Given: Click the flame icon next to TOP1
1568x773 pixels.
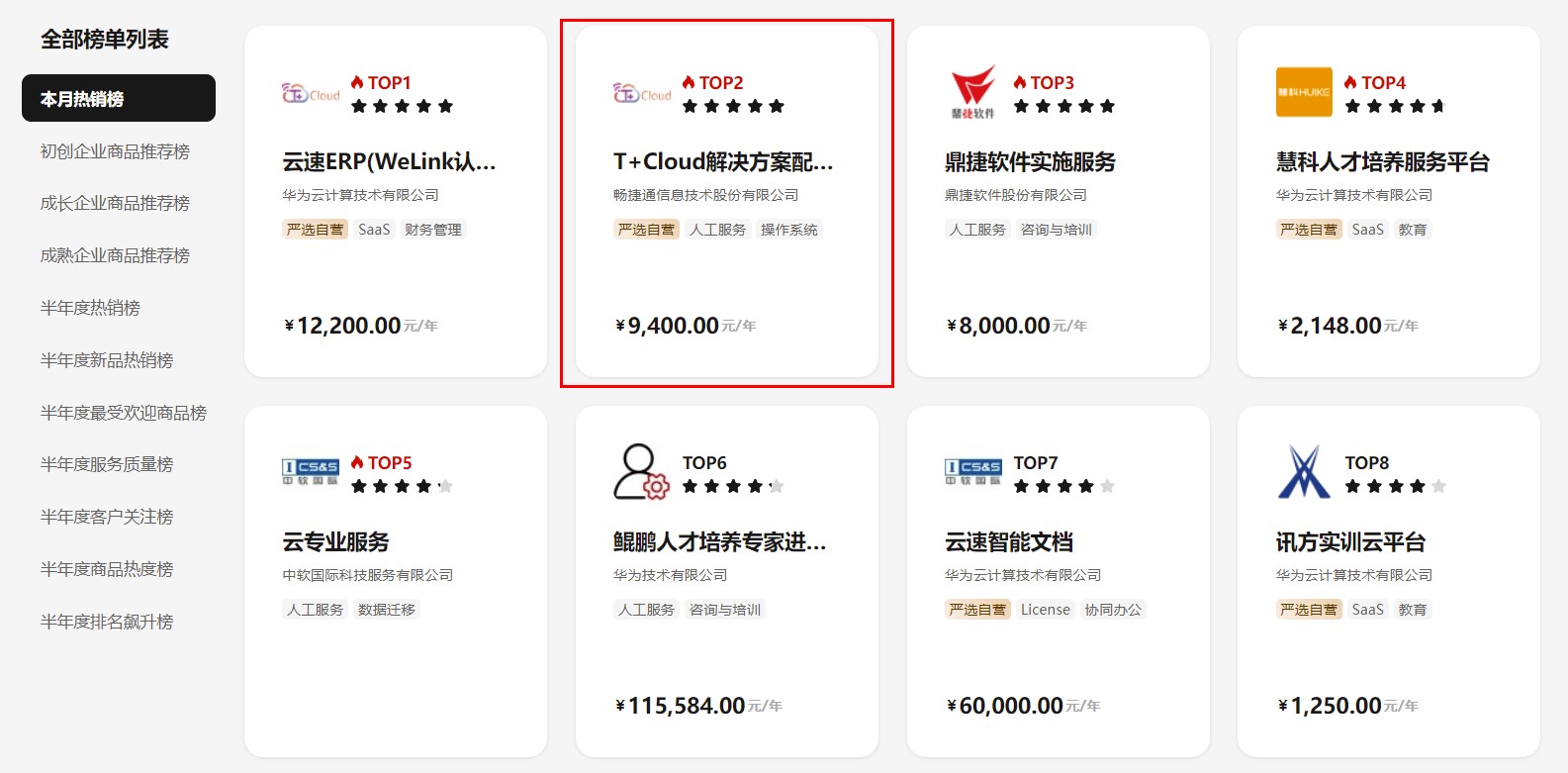Looking at the screenshot, I should (x=357, y=82).
